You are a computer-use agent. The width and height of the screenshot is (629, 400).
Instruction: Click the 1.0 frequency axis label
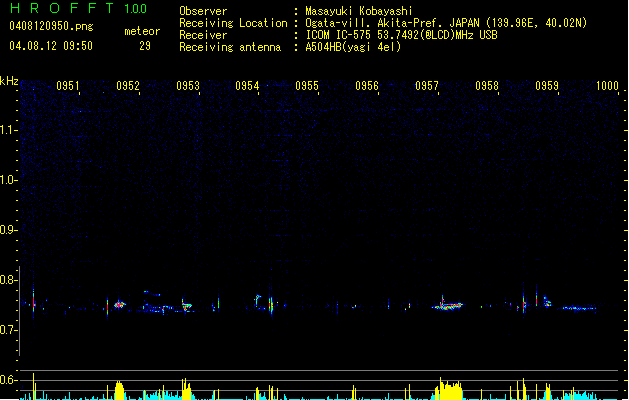[x=8, y=180]
